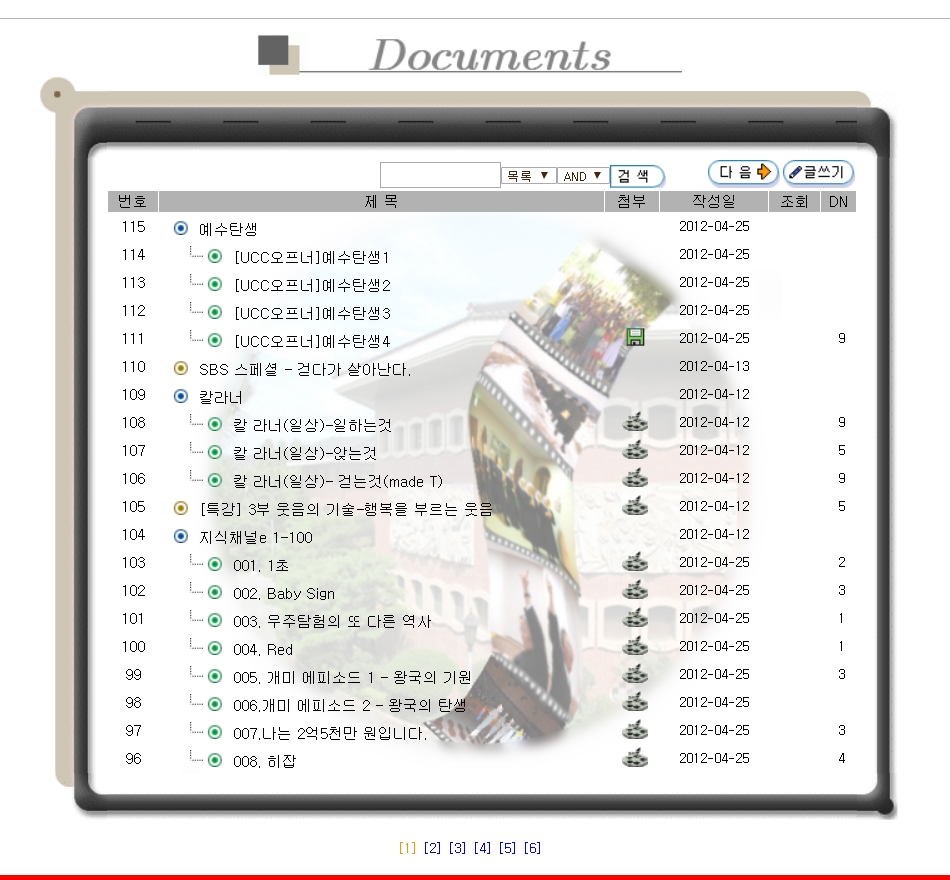This screenshot has width=950, height=880.
Task: Open the post 006.개미 에피소드 2 - 왕국의 탄생
Action: [x=350, y=705]
